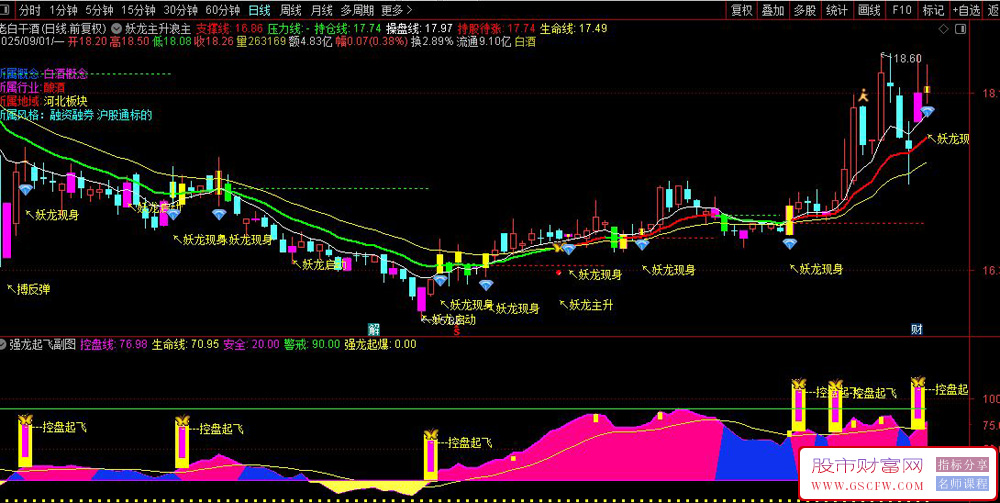Open the 指标分享 link in the watermark box
Screen dimensions: 1000x503
pyautogui.click(x=962, y=465)
